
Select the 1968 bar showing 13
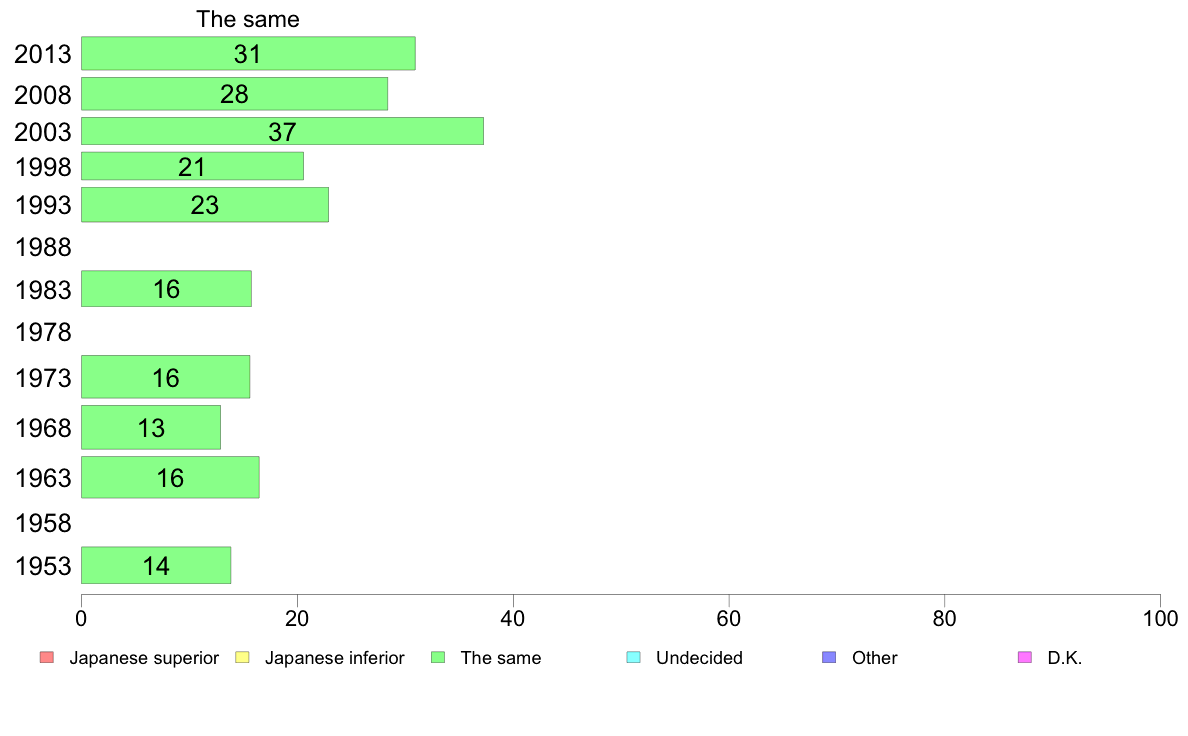tap(151, 428)
